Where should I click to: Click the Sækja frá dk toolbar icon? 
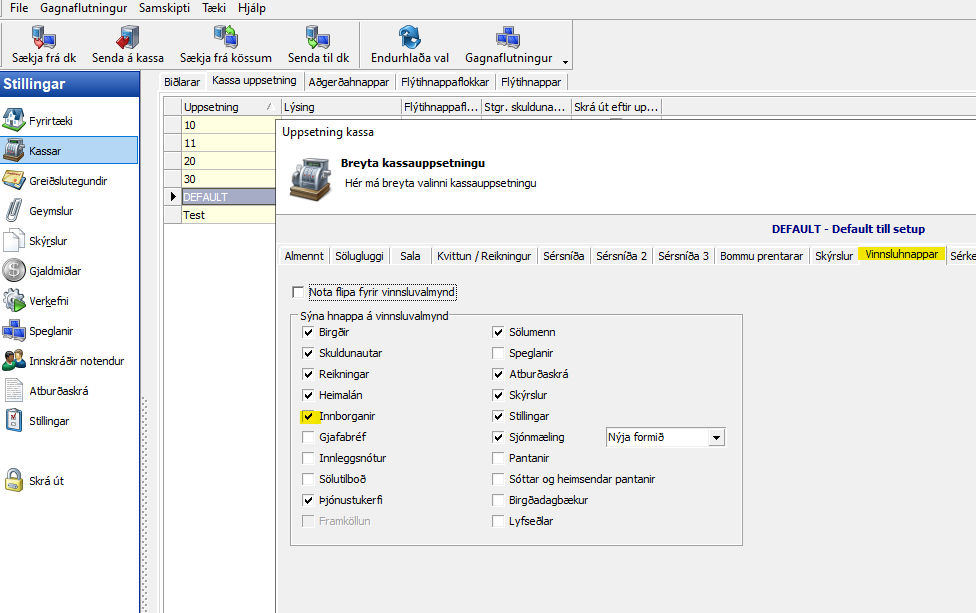[x=42, y=38]
